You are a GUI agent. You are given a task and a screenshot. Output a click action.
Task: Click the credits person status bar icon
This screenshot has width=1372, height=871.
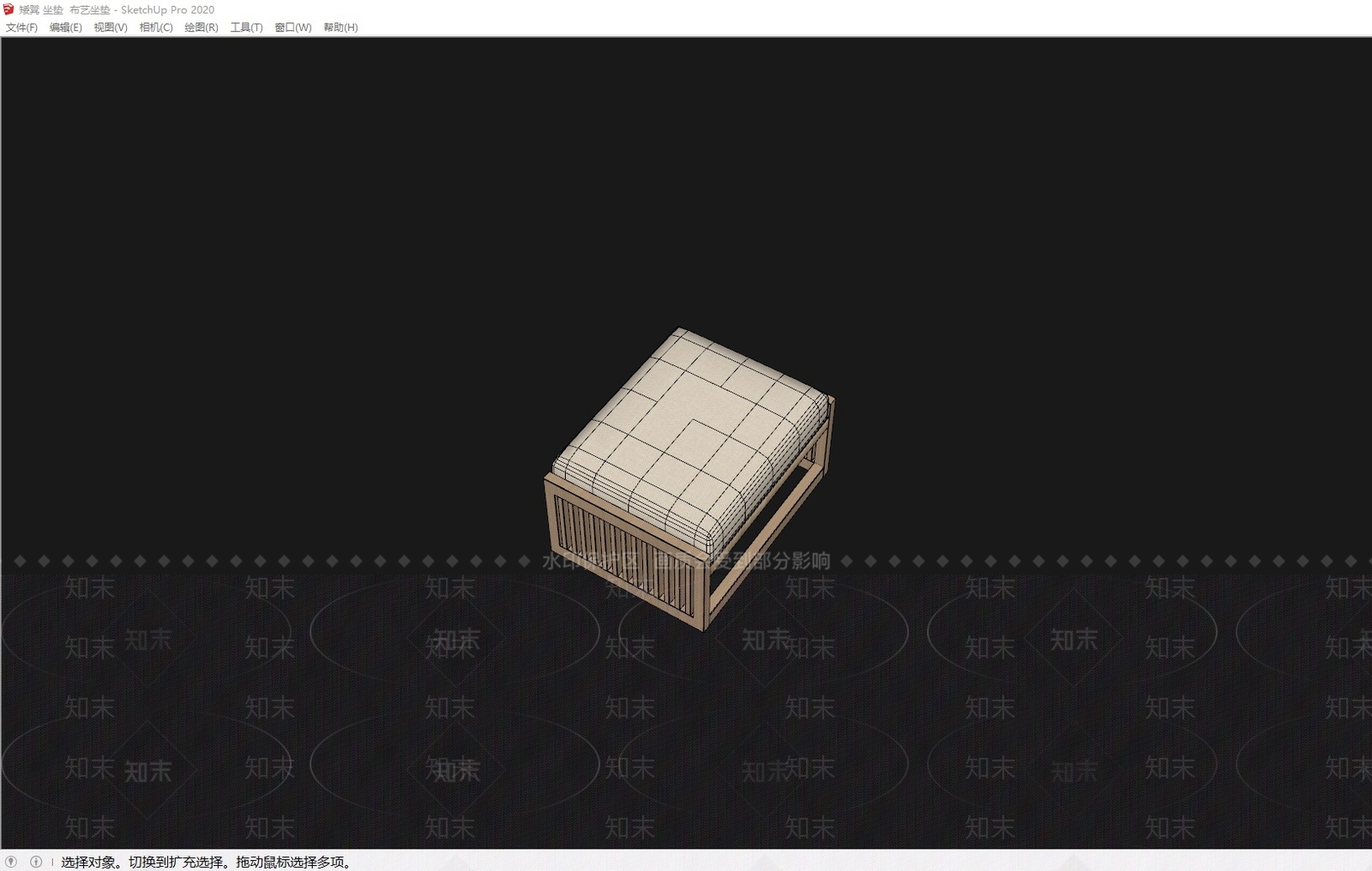pos(36,862)
